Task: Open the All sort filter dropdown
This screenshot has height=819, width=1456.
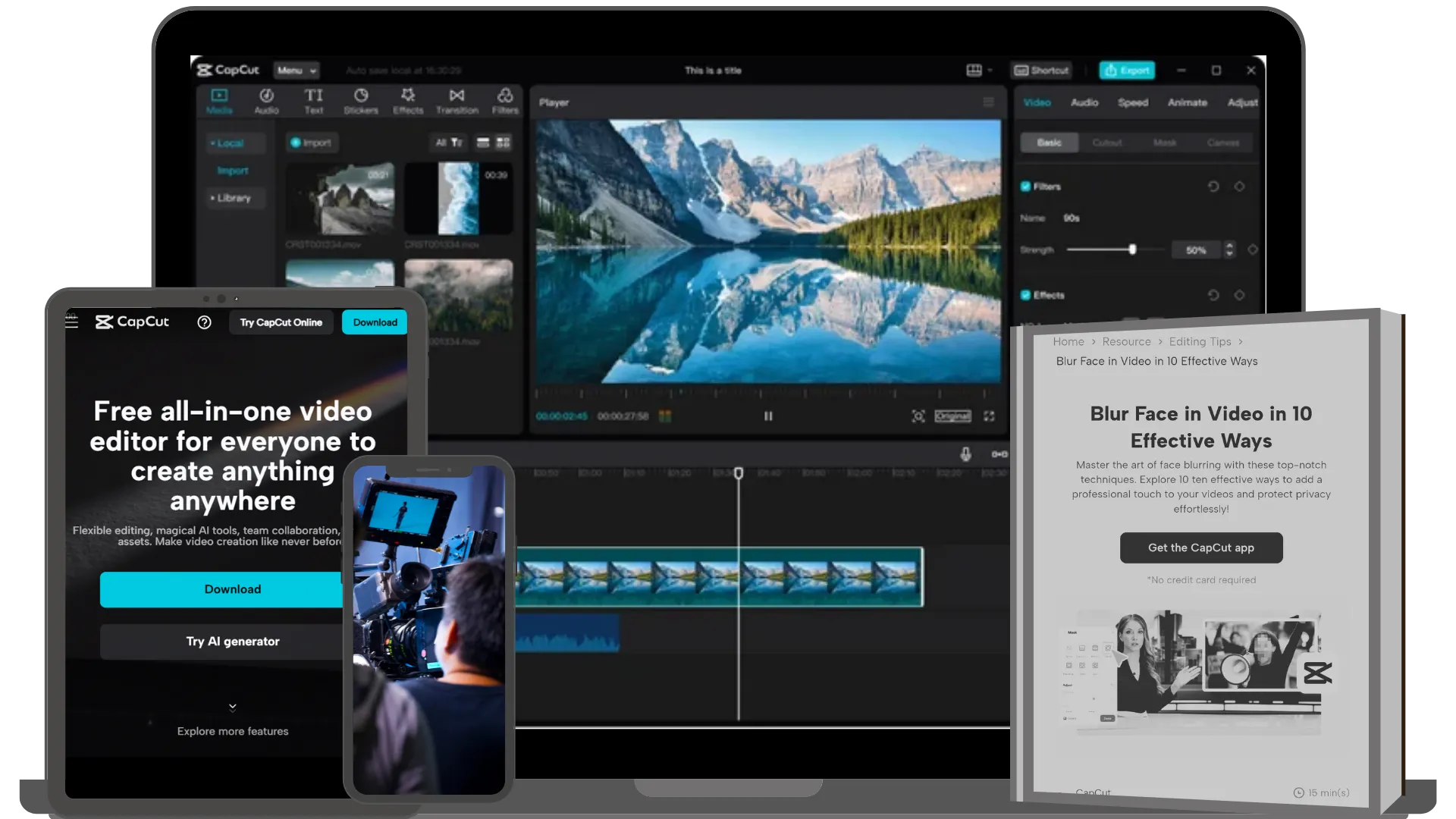Action: click(448, 143)
